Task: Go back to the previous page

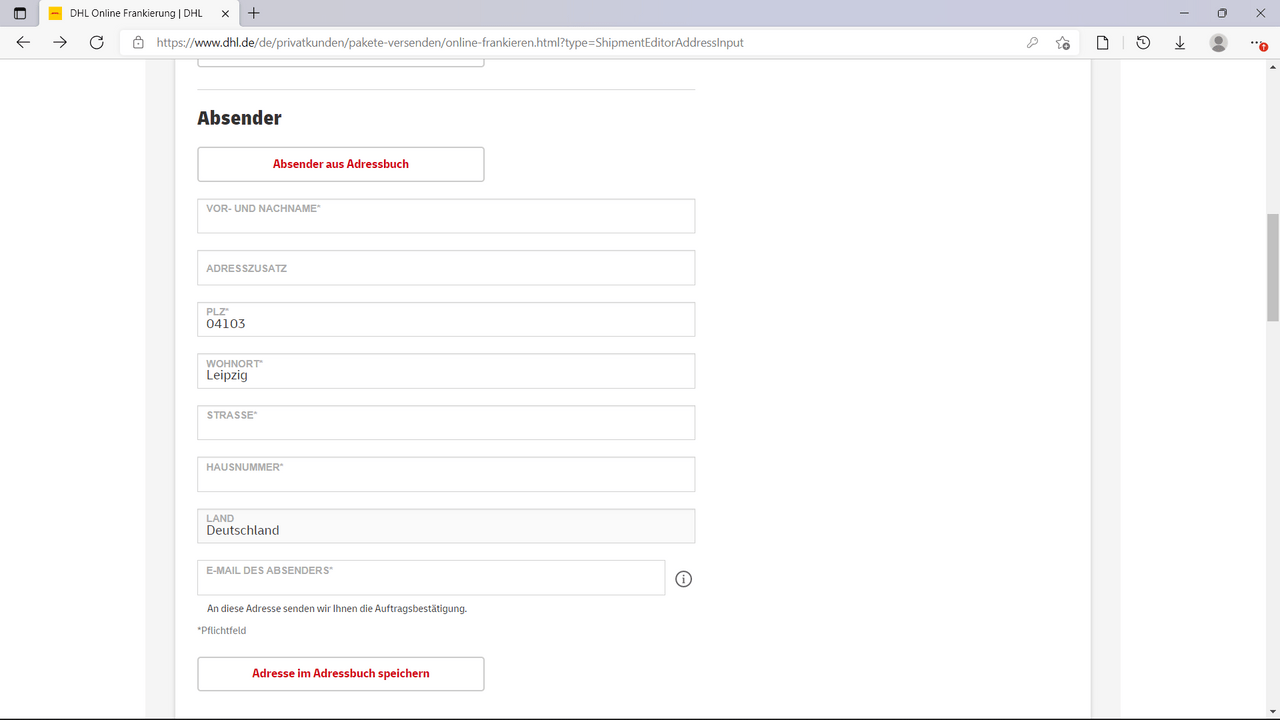Action: point(23,43)
